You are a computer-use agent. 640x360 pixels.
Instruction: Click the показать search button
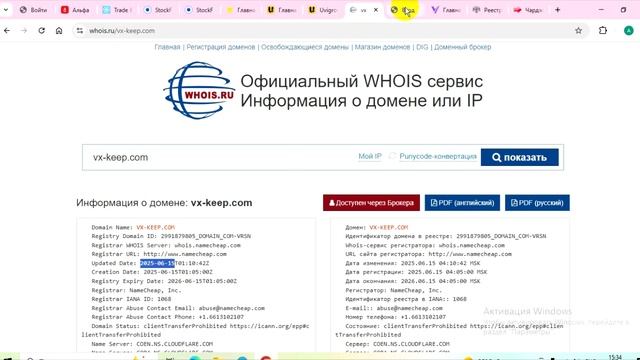point(520,157)
